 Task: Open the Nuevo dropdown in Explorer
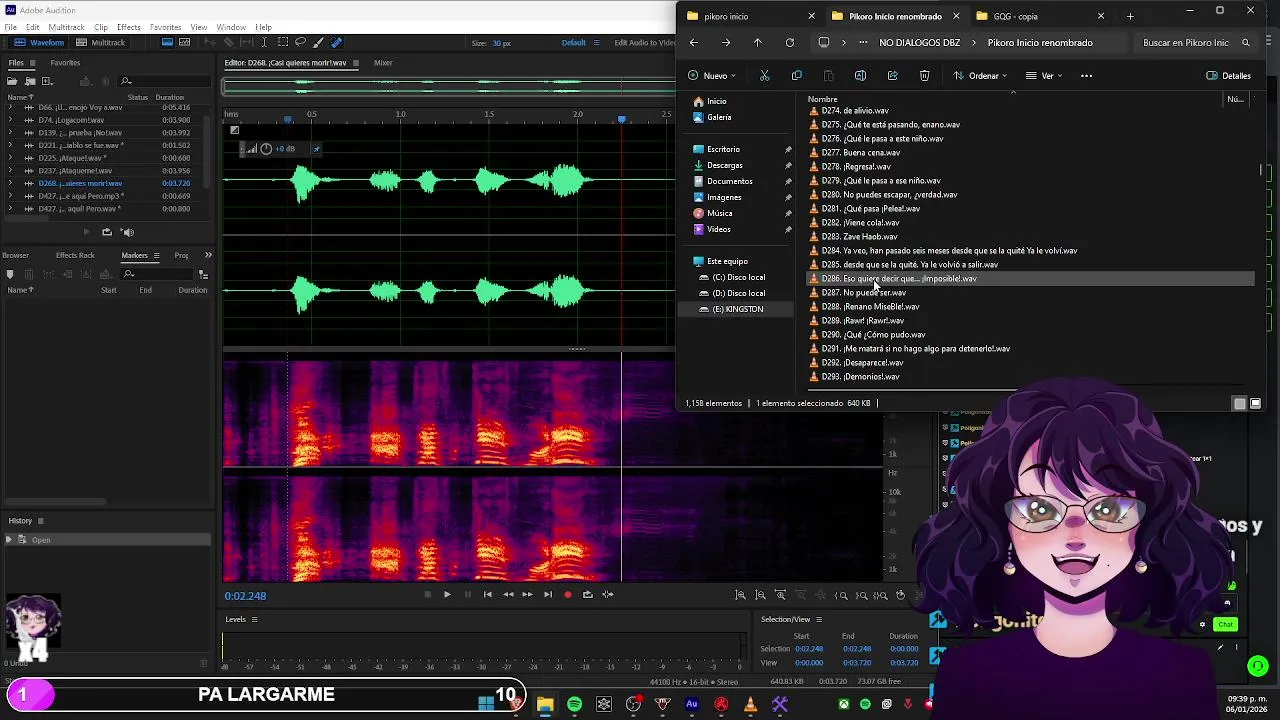click(x=712, y=76)
